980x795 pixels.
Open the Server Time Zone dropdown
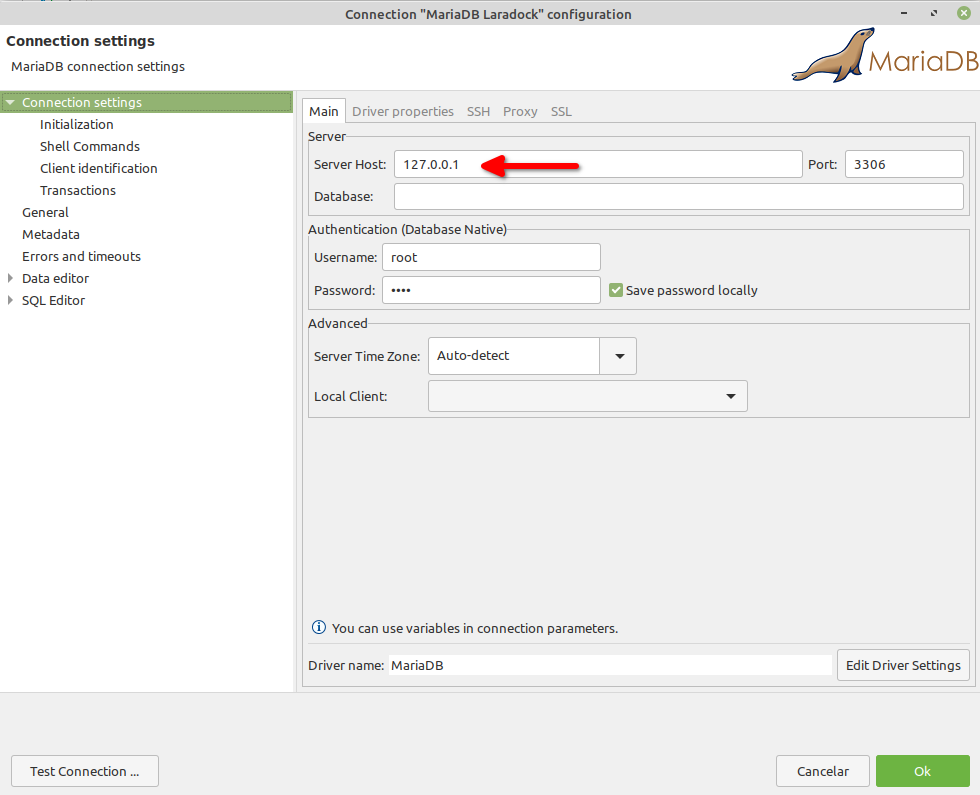point(618,356)
